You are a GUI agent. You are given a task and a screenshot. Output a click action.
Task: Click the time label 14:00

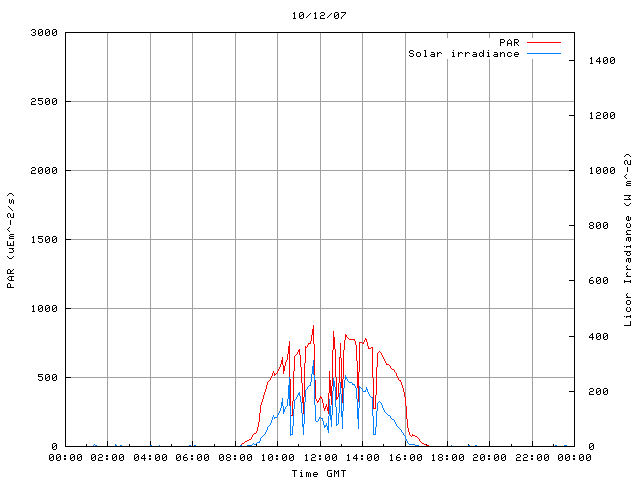(362, 458)
